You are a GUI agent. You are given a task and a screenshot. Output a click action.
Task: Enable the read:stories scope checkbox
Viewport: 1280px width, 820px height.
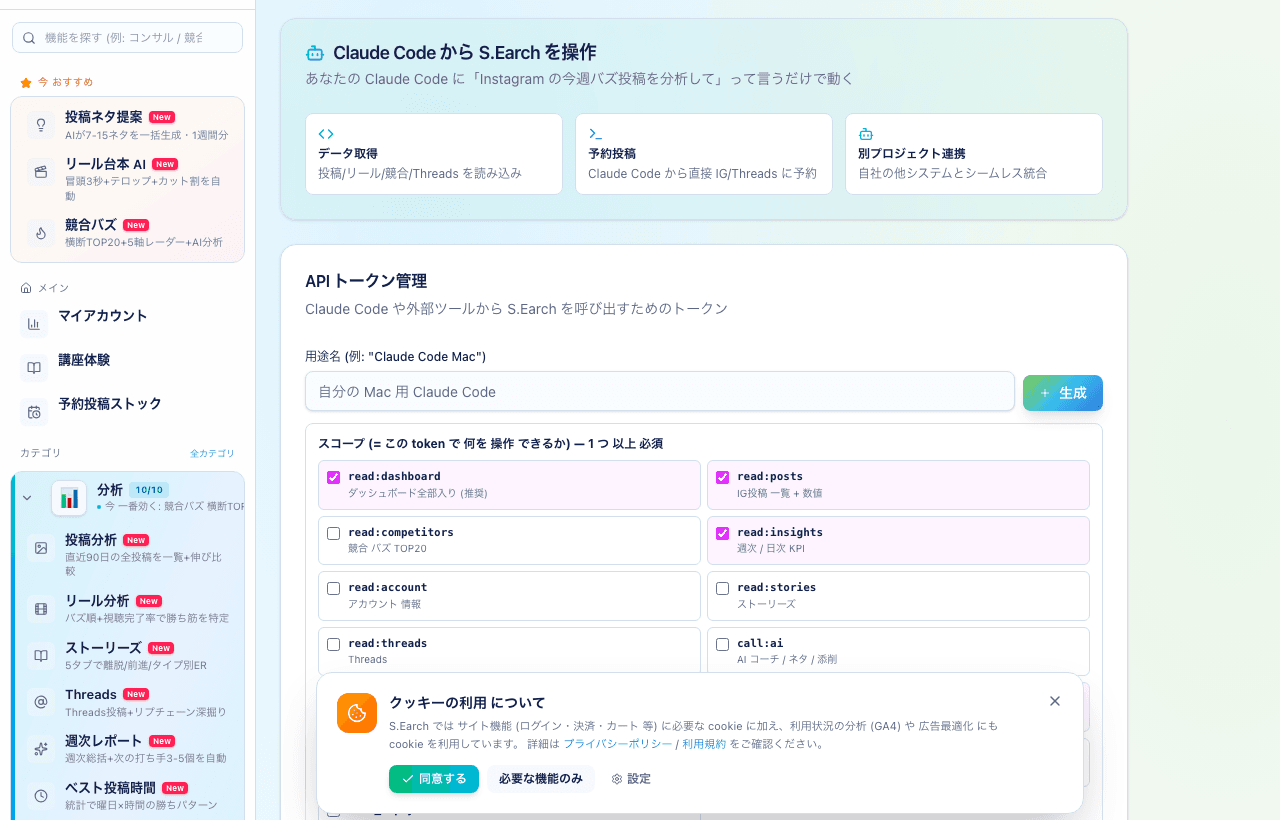click(723, 588)
